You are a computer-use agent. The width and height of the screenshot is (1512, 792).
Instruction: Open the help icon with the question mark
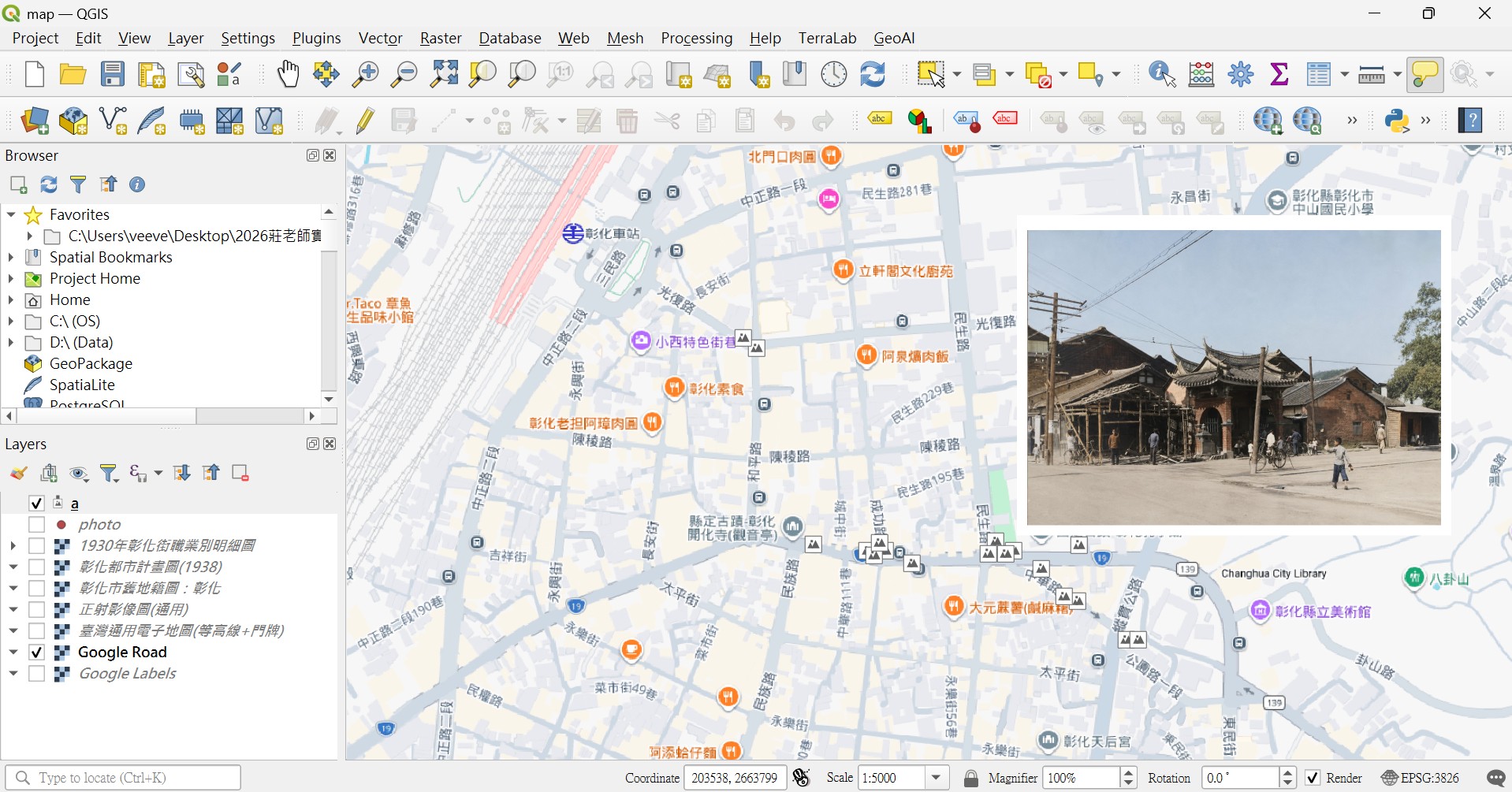[1470, 121]
